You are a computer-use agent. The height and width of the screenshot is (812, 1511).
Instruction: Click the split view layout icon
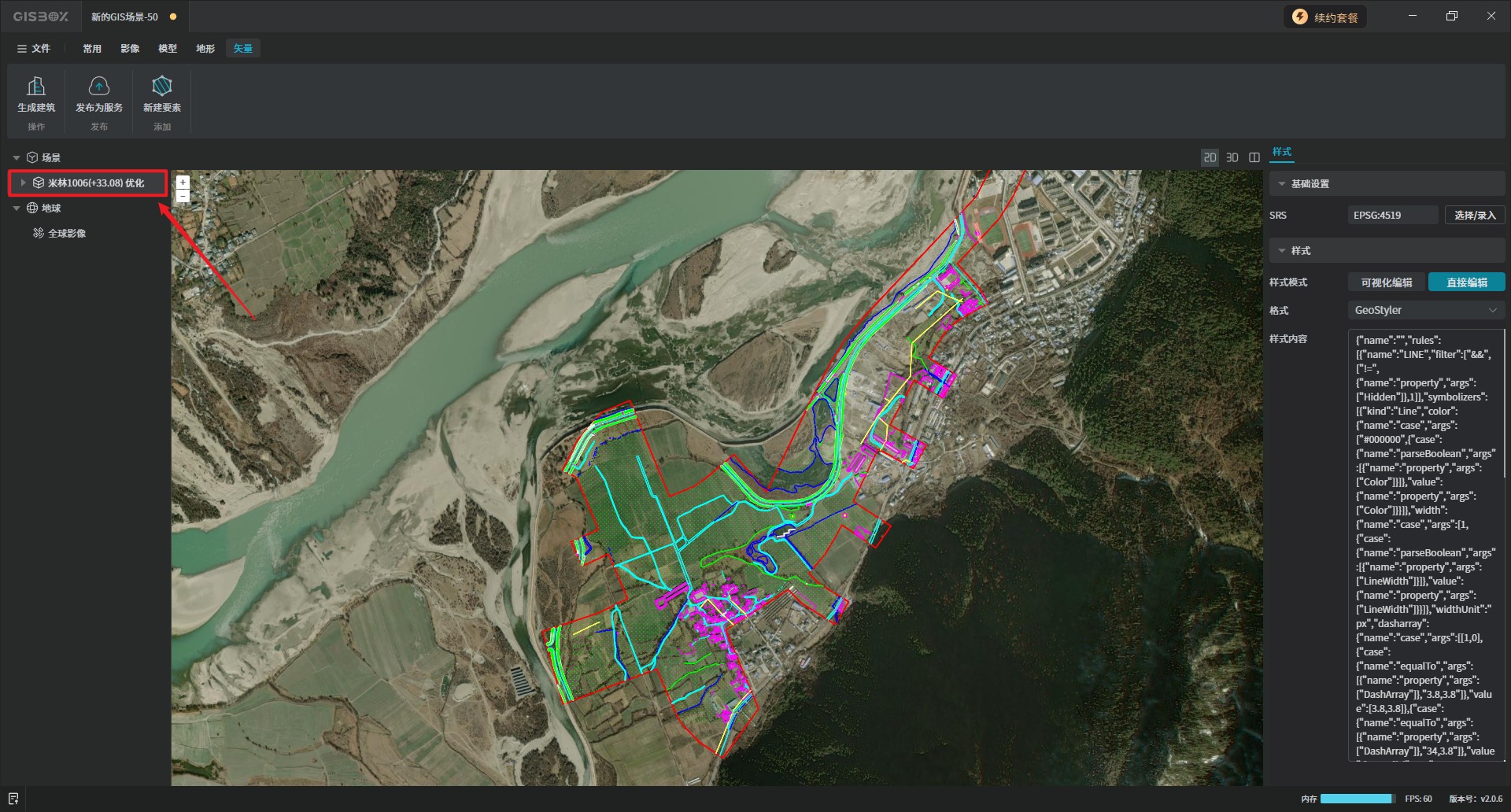[x=1254, y=157]
